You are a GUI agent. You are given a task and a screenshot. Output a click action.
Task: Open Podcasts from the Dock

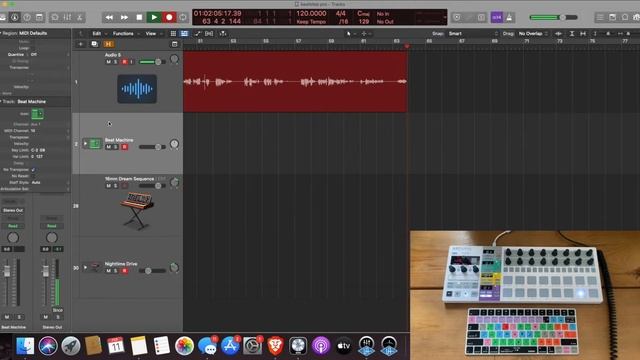(321, 346)
